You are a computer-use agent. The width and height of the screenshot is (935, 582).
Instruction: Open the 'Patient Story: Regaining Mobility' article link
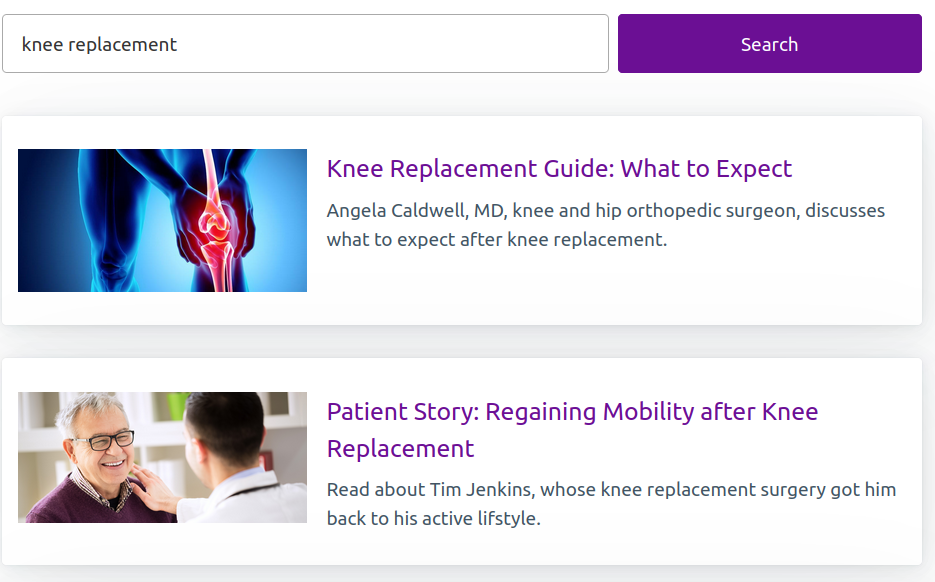point(572,430)
